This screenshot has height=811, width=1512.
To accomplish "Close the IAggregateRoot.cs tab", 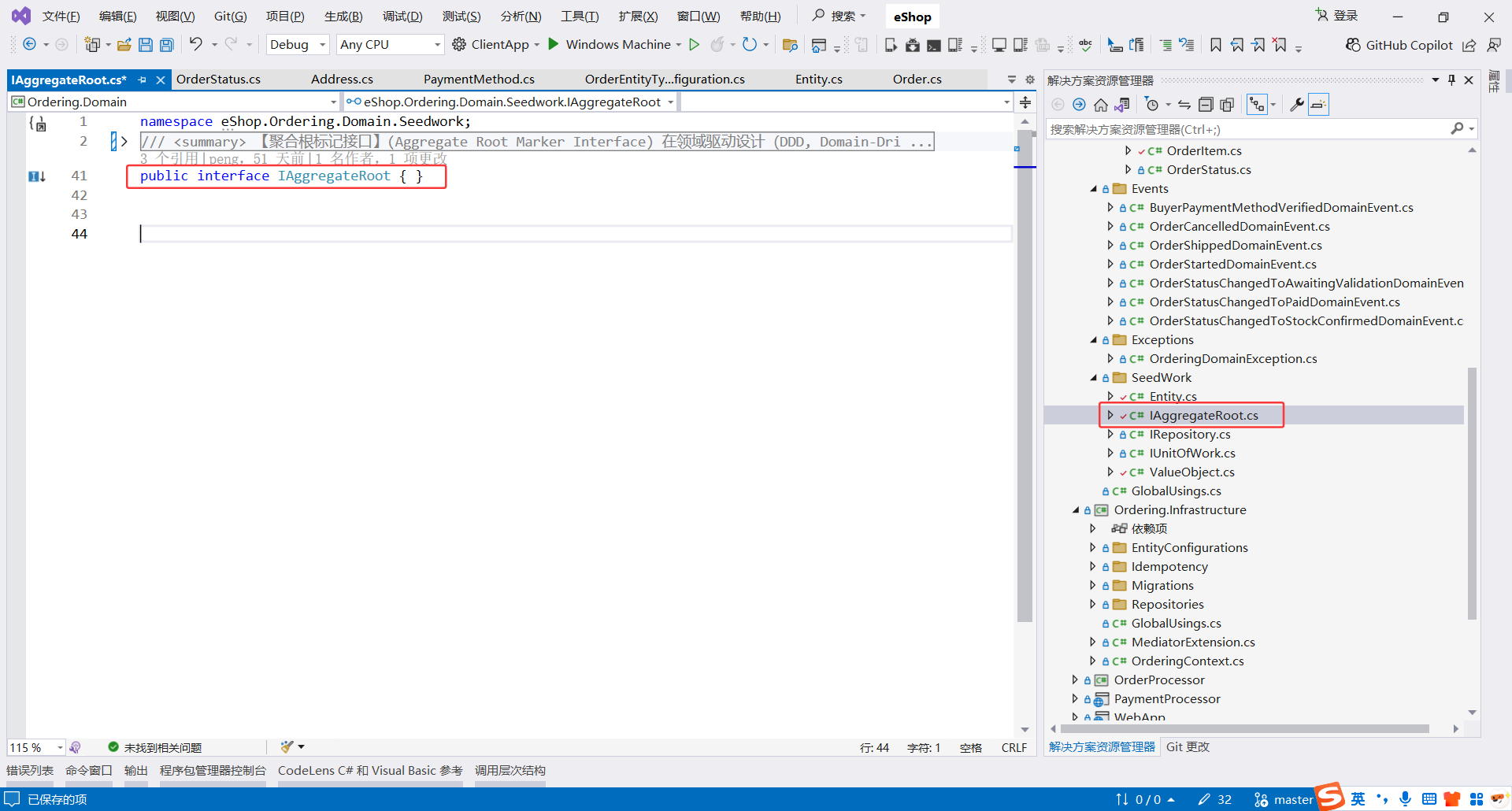I will pyautogui.click(x=161, y=80).
